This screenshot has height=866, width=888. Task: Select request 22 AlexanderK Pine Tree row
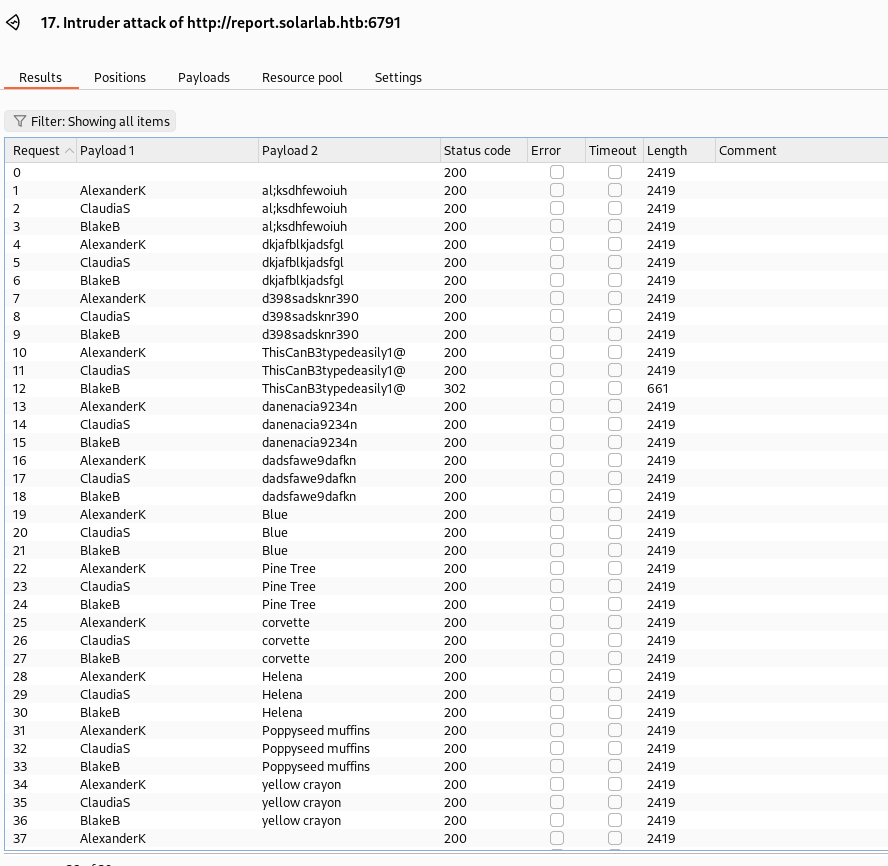pyautogui.click(x=300, y=568)
